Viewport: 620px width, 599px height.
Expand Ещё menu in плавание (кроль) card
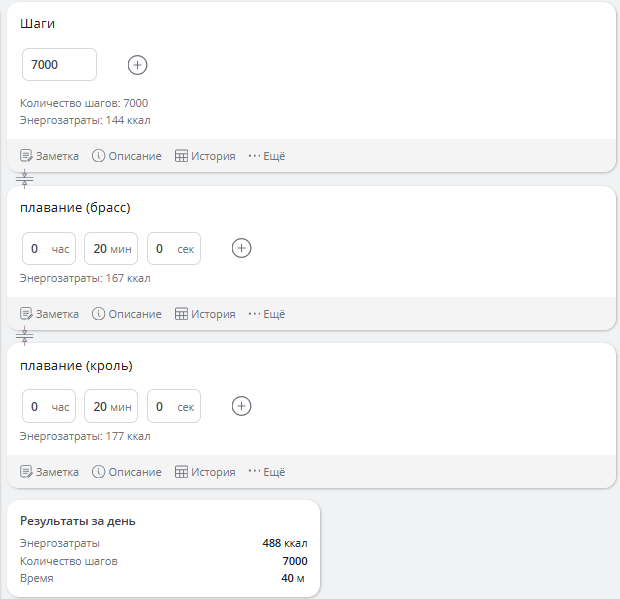tap(267, 472)
